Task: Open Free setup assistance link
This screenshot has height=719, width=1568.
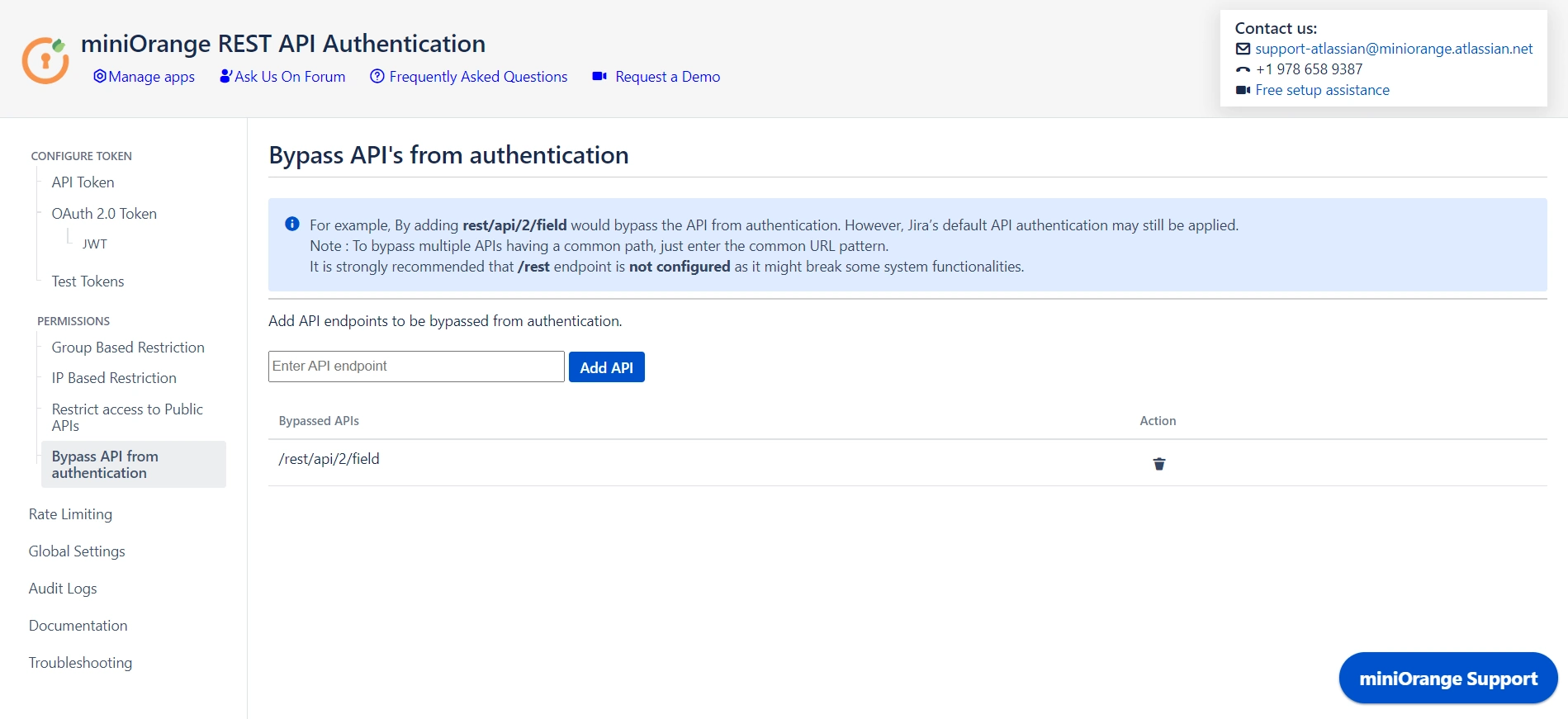Action: click(1322, 90)
